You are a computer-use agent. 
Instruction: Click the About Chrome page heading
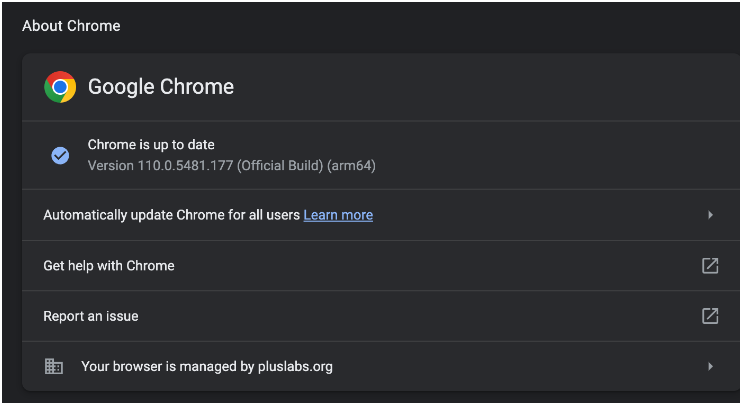click(71, 26)
